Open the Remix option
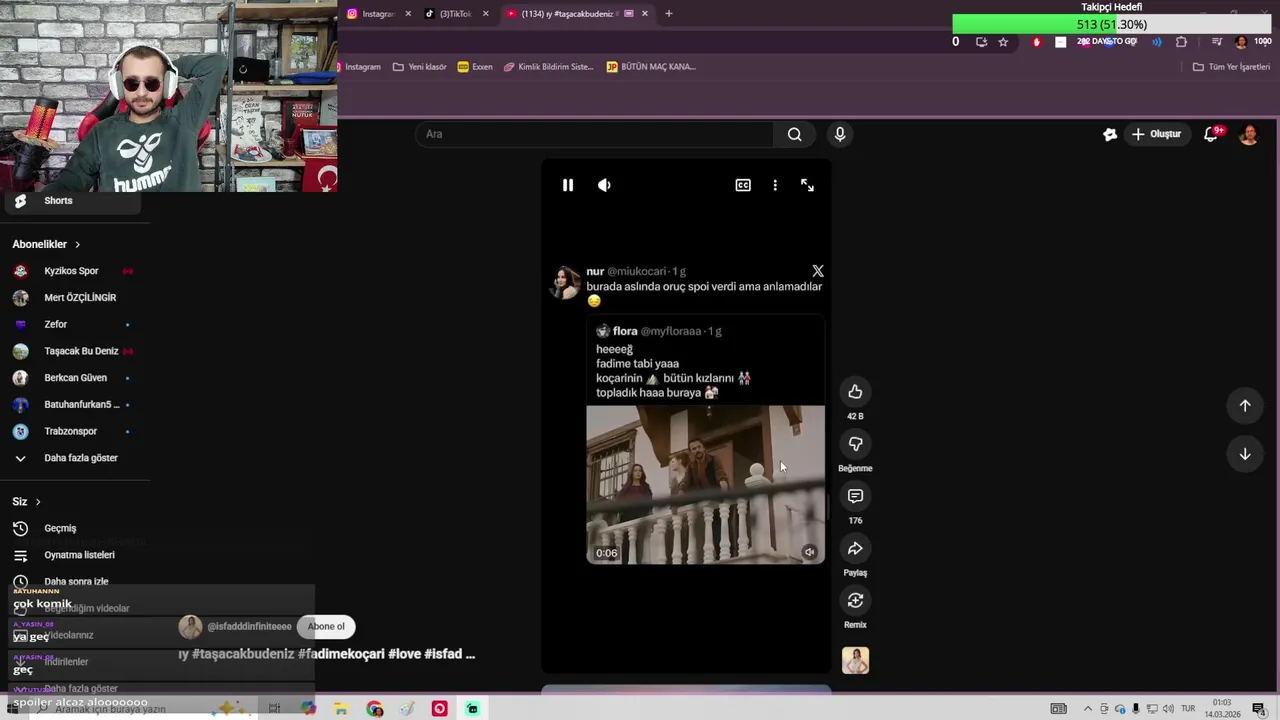Screen dimensions: 1280x720 pyautogui.click(x=855, y=600)
